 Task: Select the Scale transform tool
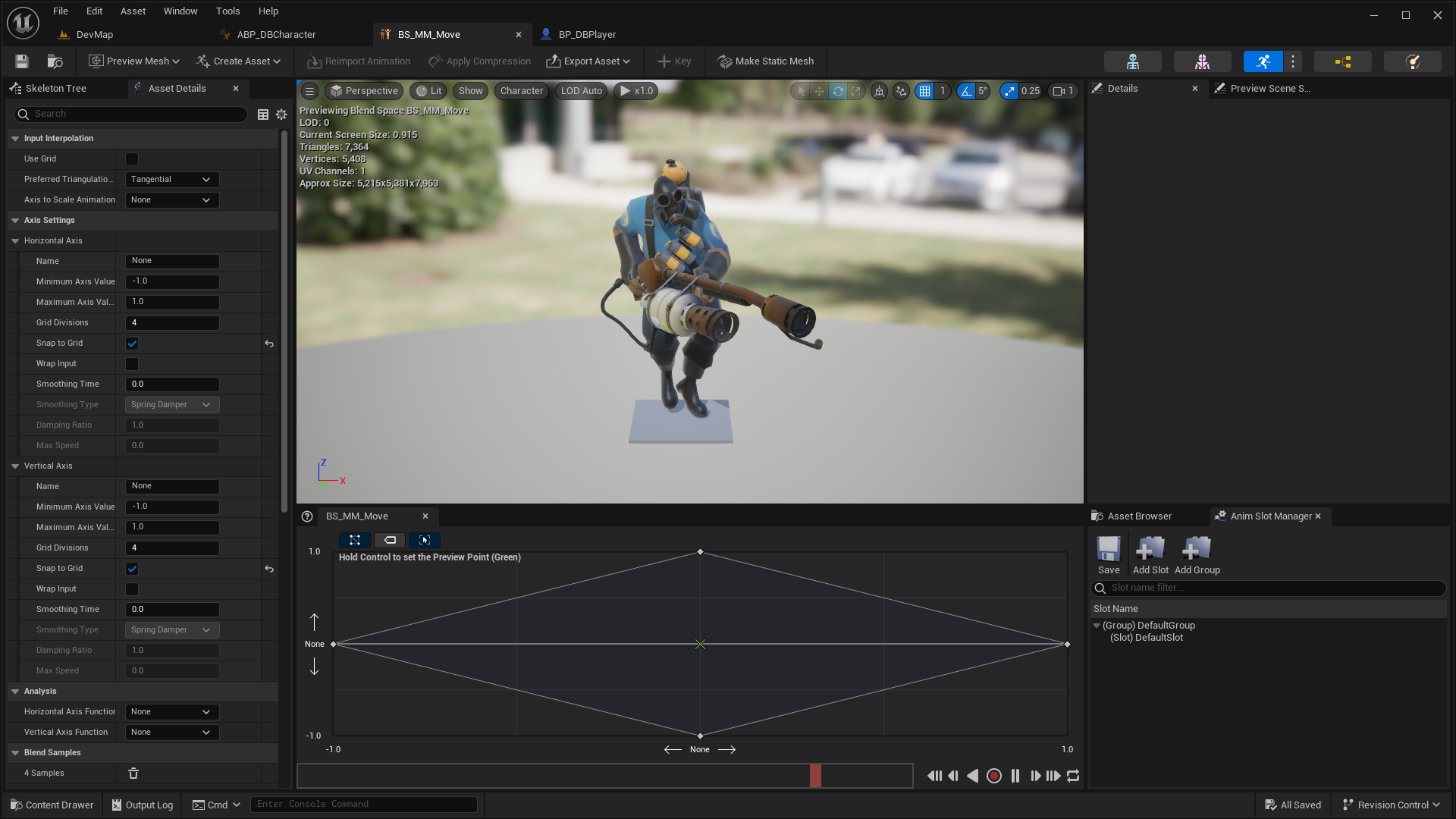tap(856, 91)
